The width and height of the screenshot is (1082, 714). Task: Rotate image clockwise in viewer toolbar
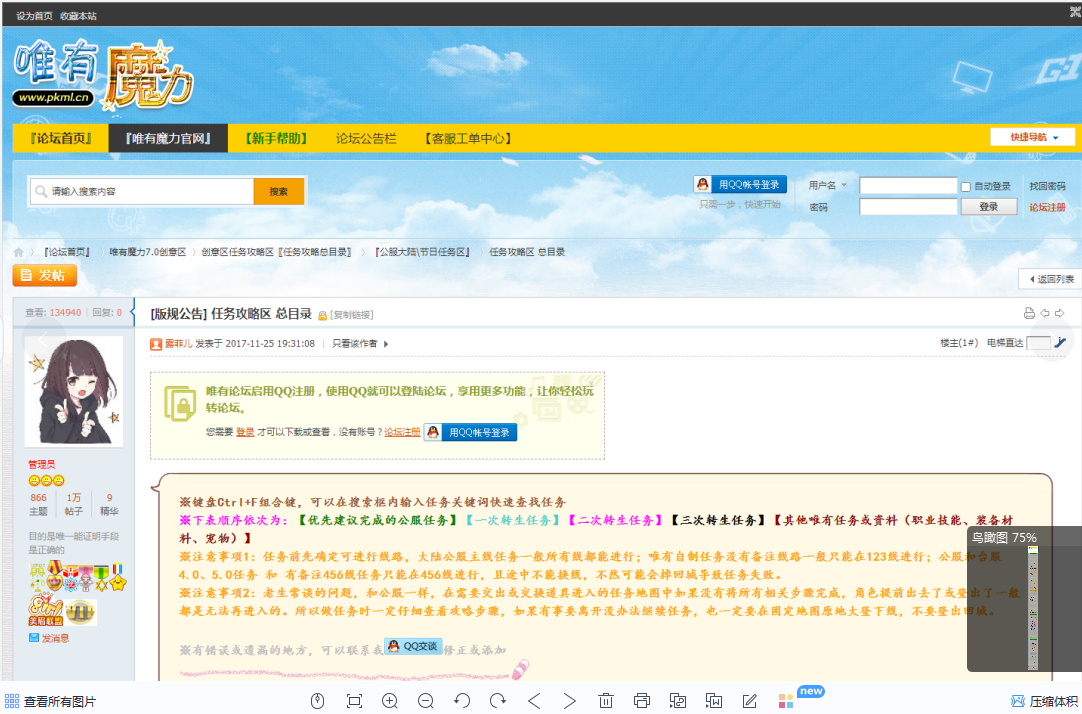click(x=498, y=701)
